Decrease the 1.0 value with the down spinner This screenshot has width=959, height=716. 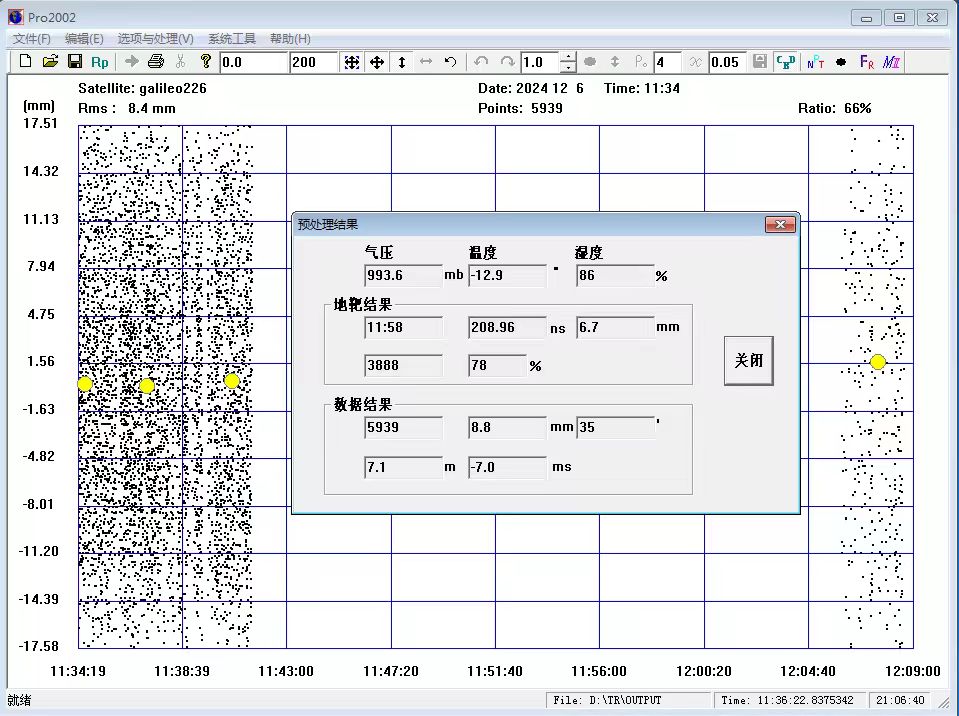point(568,67)
